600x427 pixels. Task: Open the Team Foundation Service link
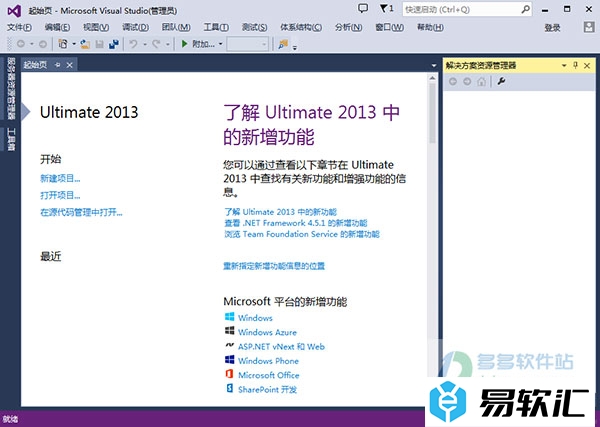302,234
